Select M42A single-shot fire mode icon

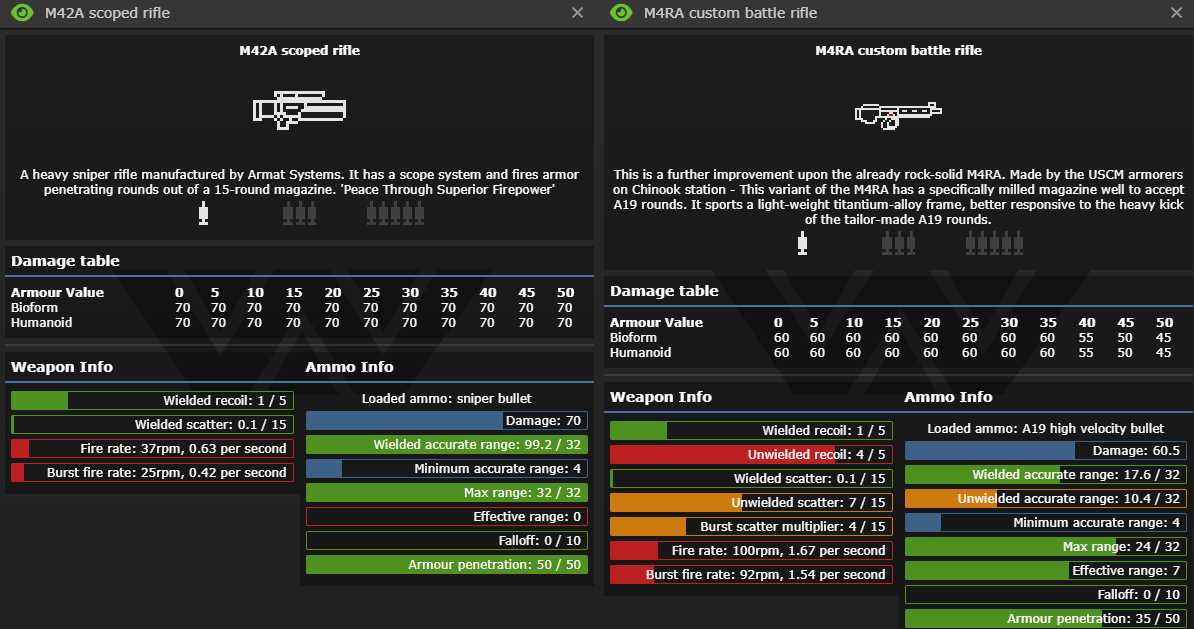pyautogui.click(x=204, y=213)
